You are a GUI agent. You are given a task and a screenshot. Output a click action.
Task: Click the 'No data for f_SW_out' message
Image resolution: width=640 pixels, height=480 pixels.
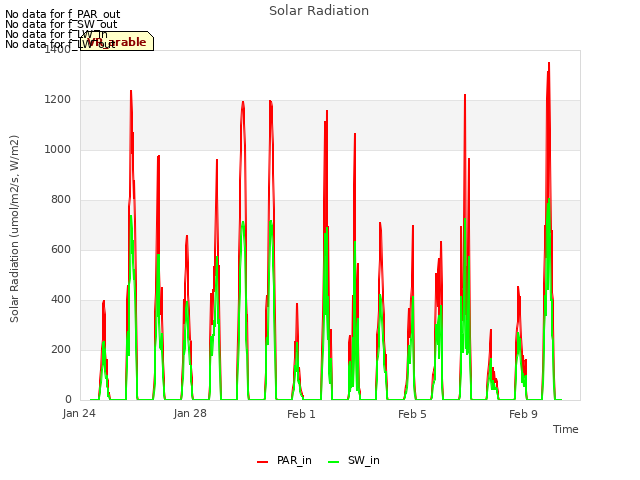click(x=61, y=24)
